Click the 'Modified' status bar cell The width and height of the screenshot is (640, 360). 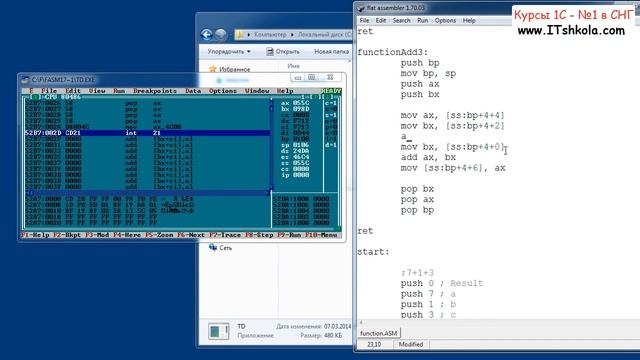coord(411,344)
